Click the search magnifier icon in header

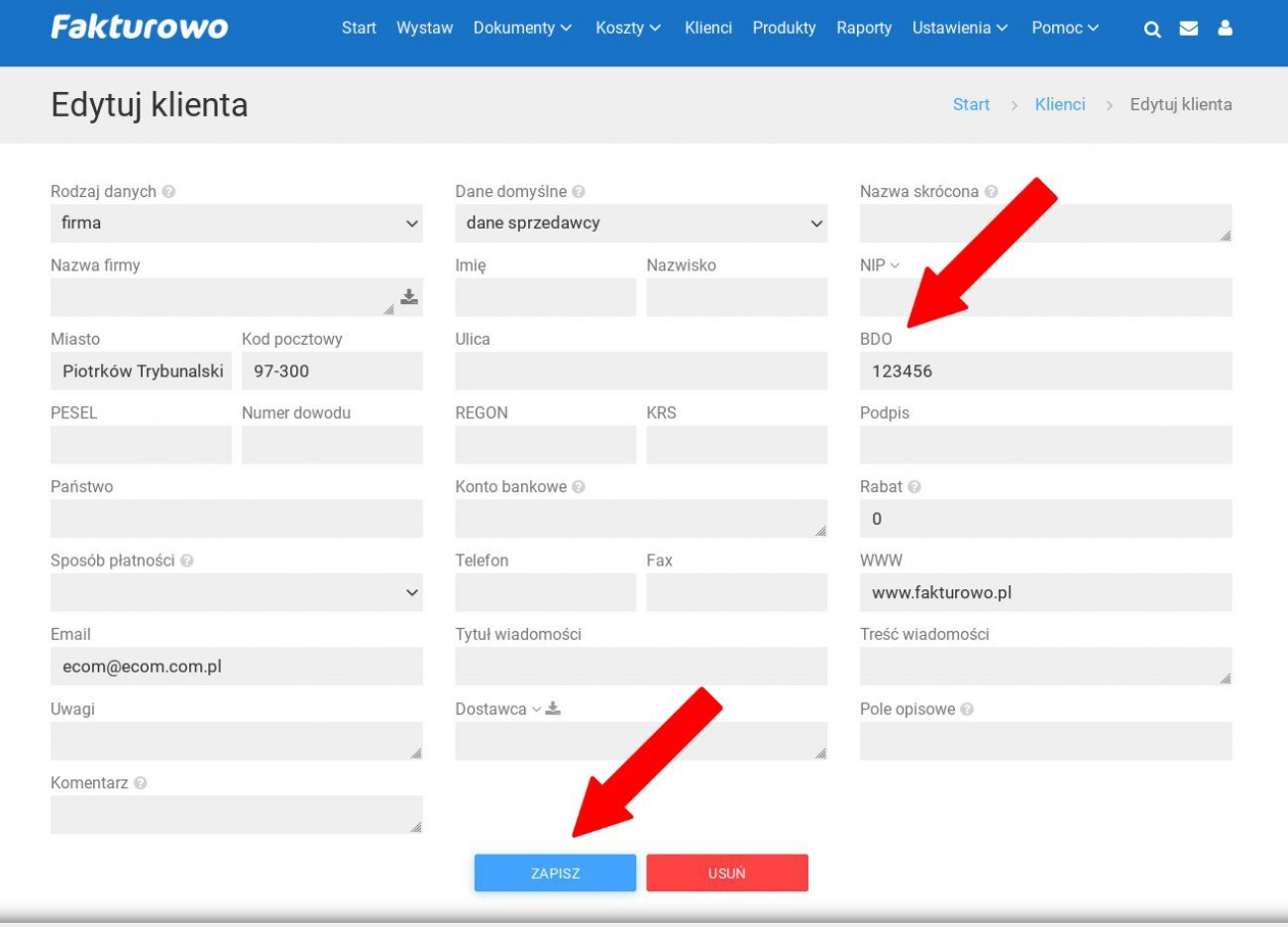click(1151, 29)
